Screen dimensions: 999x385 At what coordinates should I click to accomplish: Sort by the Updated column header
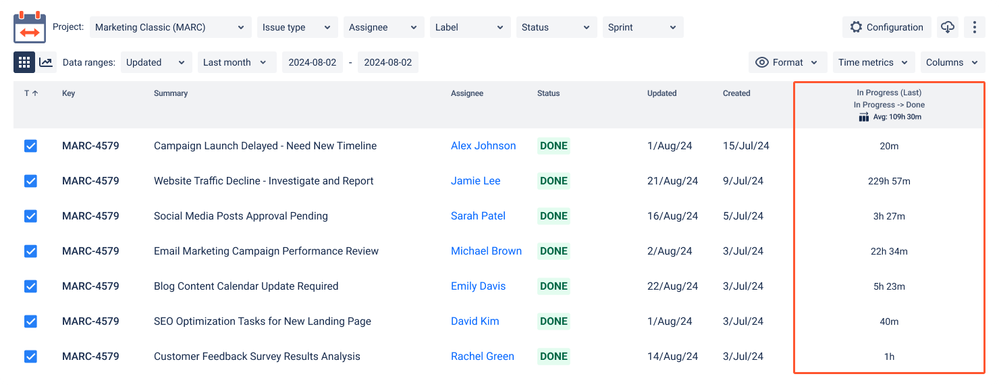tap(661, 94)
